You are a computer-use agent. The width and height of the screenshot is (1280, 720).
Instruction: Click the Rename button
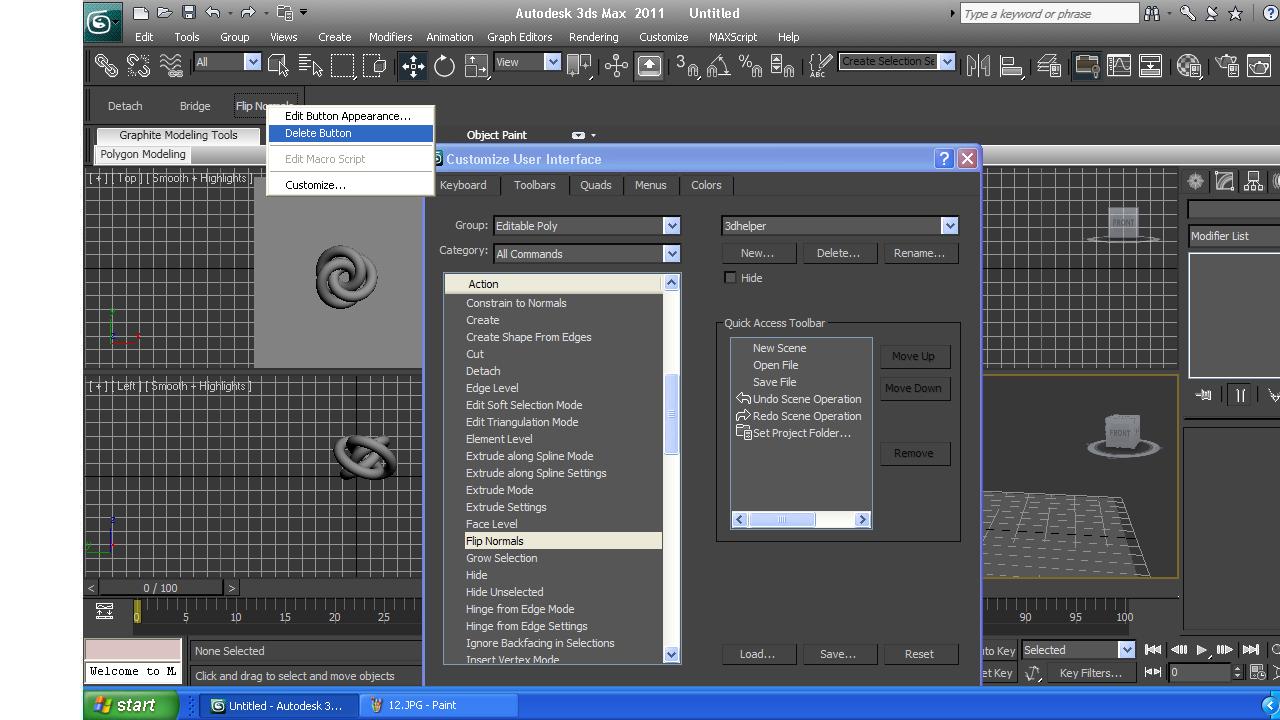(919, 253)
